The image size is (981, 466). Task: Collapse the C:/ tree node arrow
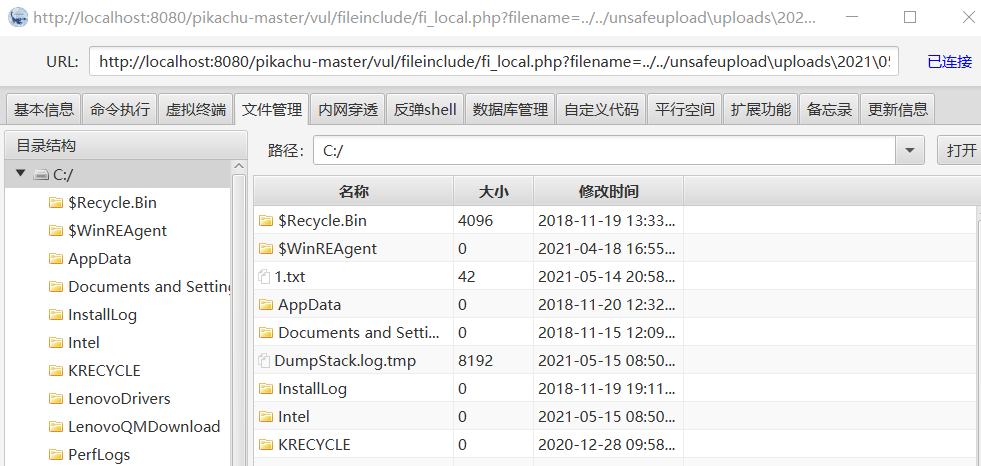(21, 174)
